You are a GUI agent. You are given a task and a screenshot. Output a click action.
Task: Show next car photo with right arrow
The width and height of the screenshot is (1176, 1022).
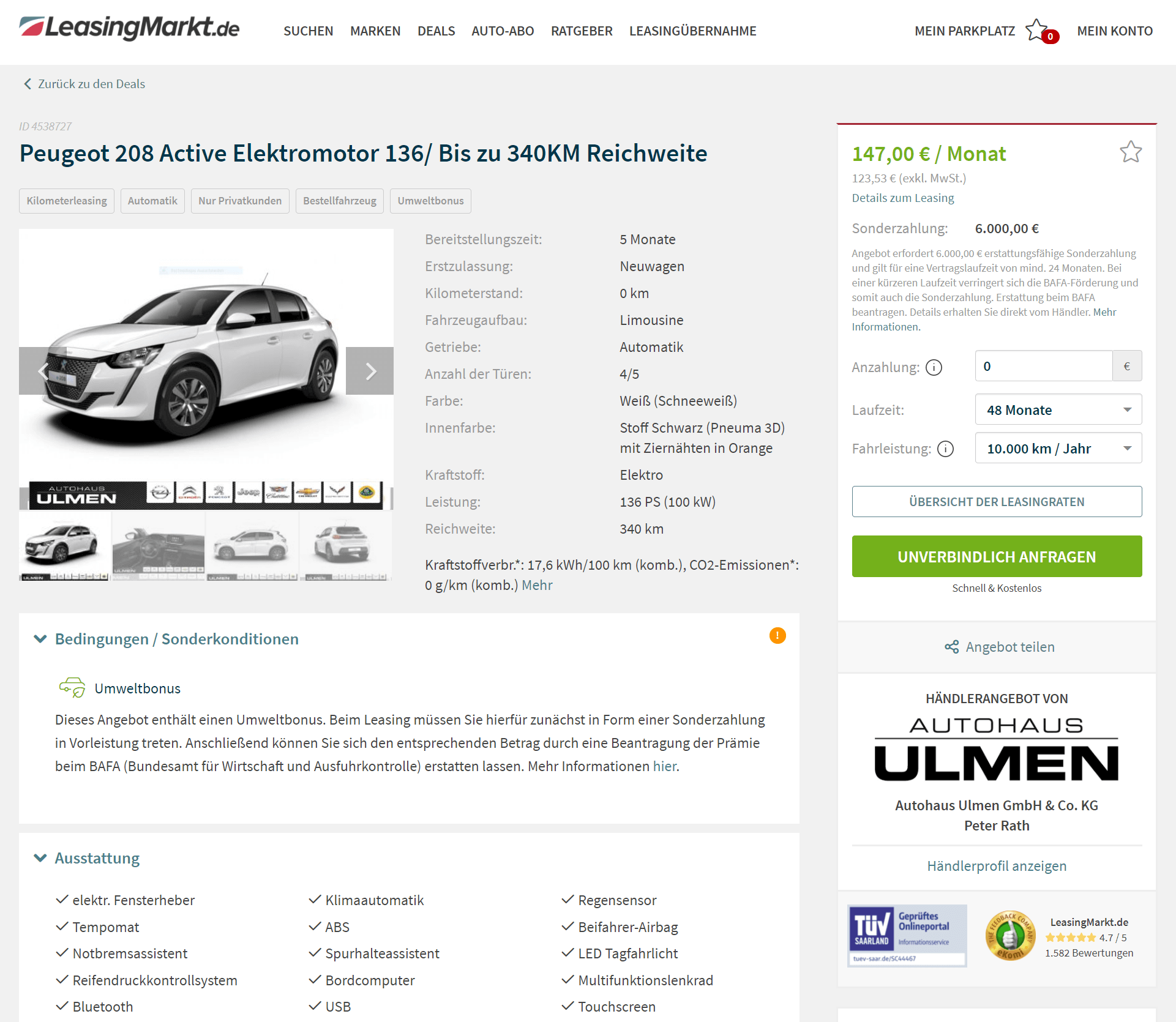tap(370, 371)
